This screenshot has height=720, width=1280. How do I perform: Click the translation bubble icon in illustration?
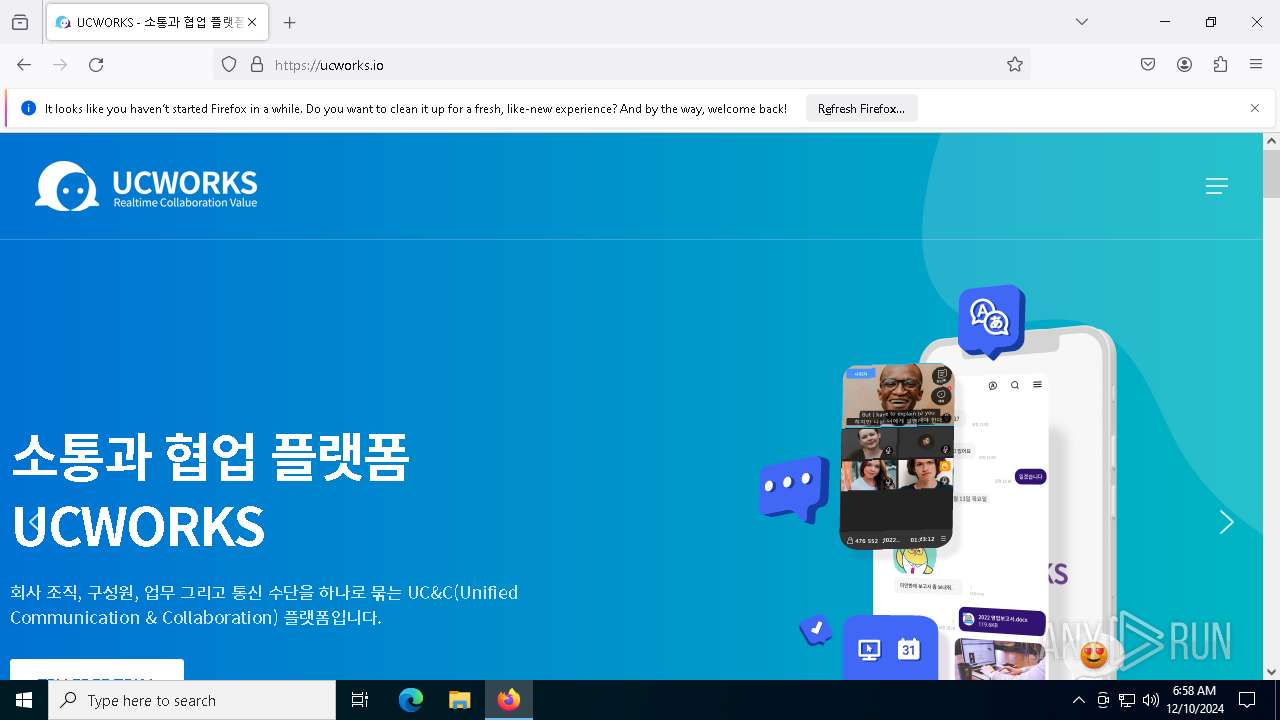[x=991, y=320]
